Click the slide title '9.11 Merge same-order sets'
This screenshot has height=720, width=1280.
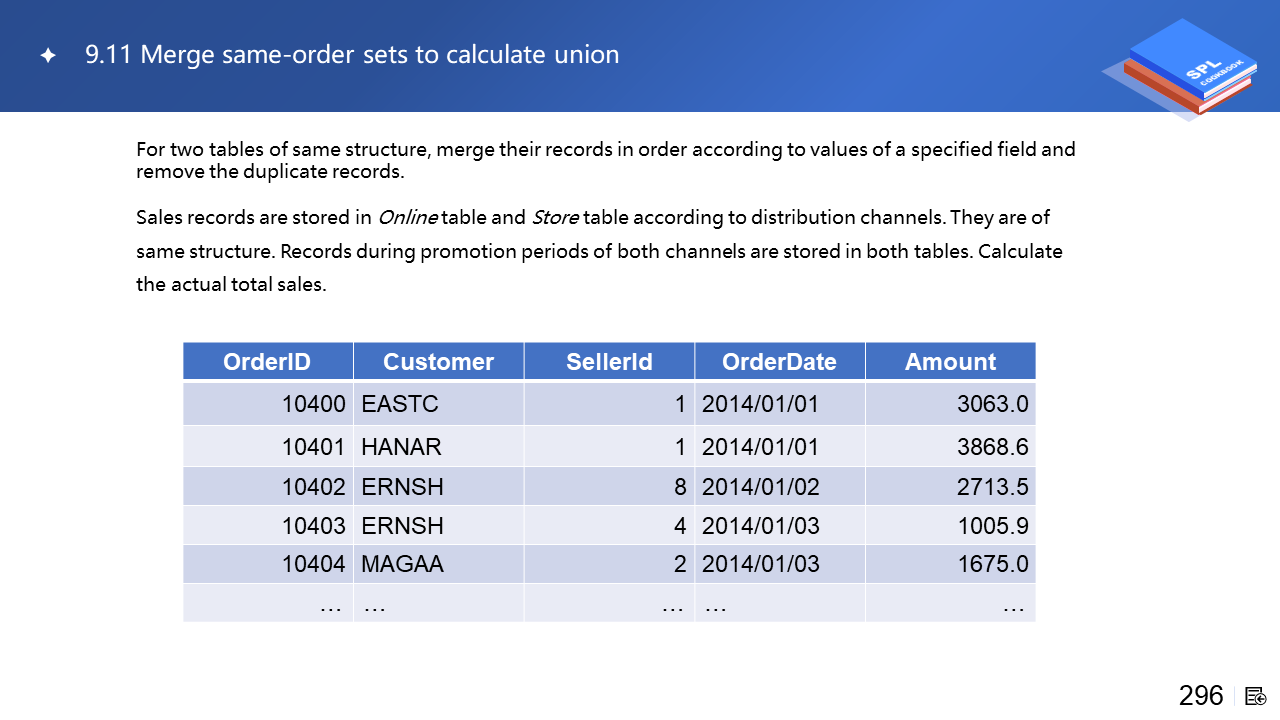352,54
